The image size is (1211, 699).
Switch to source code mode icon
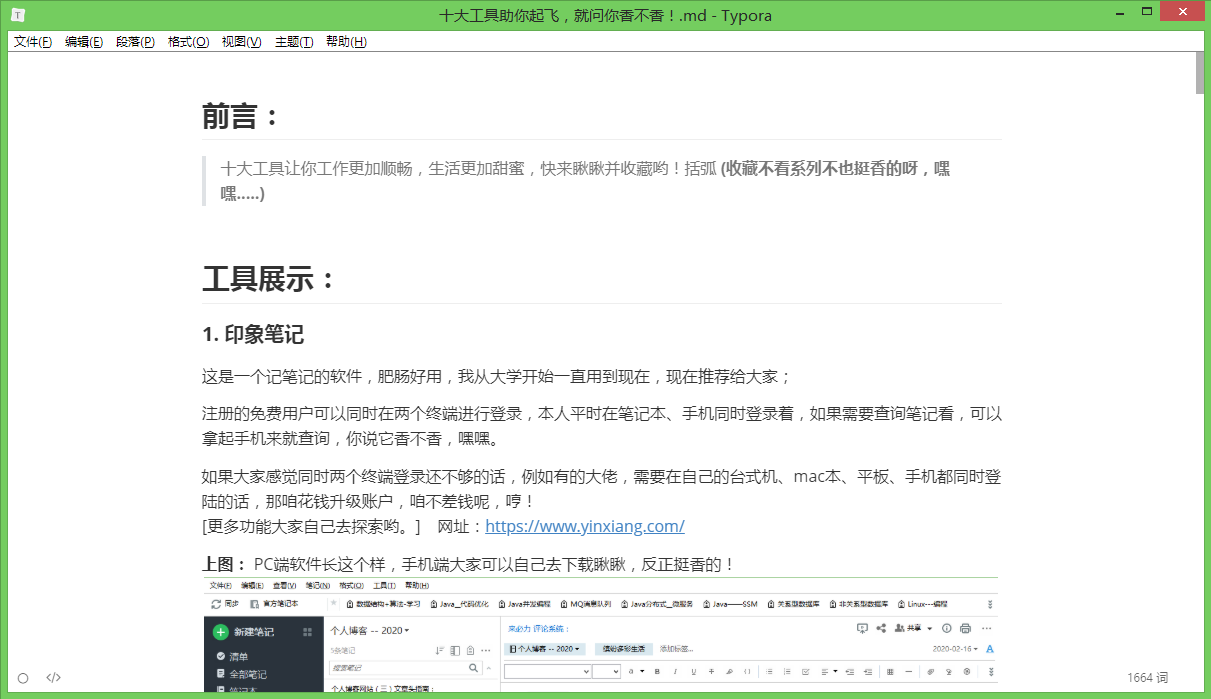click(54, 678)
